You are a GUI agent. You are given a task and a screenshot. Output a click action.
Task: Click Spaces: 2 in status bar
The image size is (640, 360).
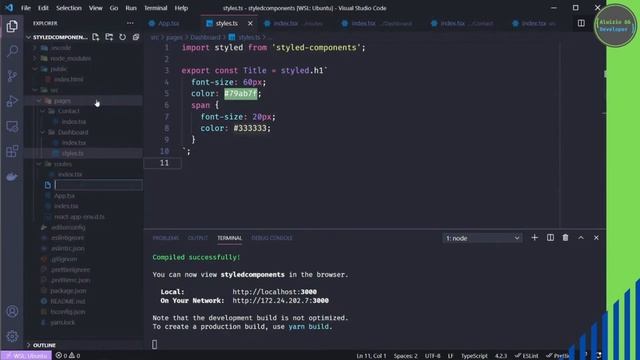(405, 356)
